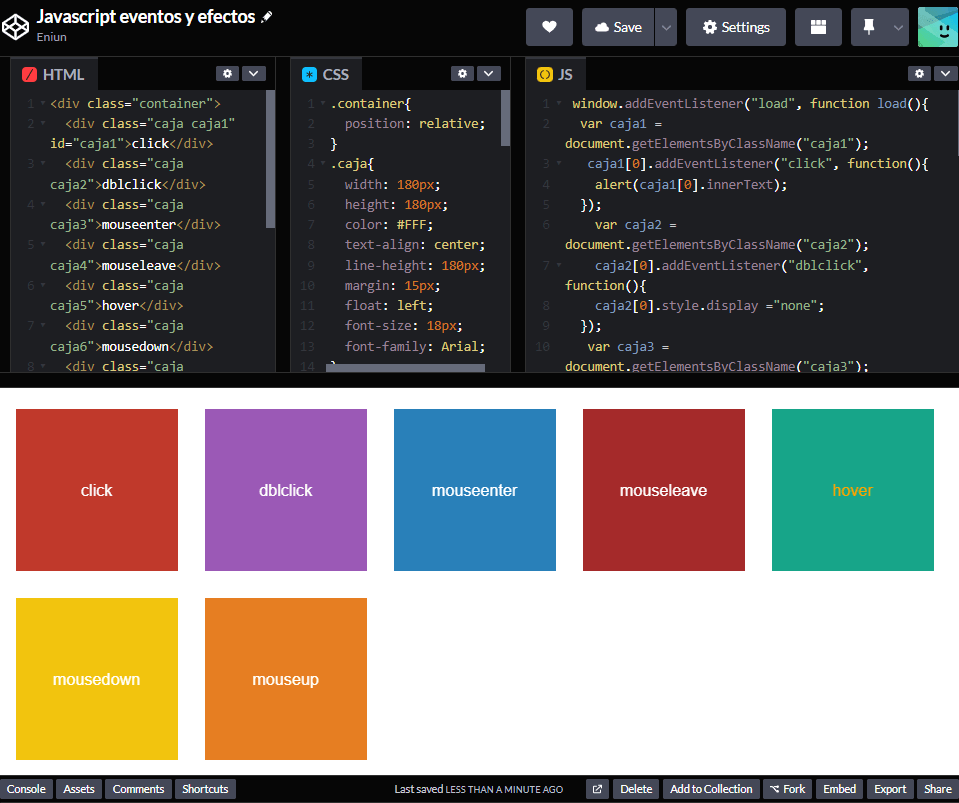Open pen Settings

736,27
